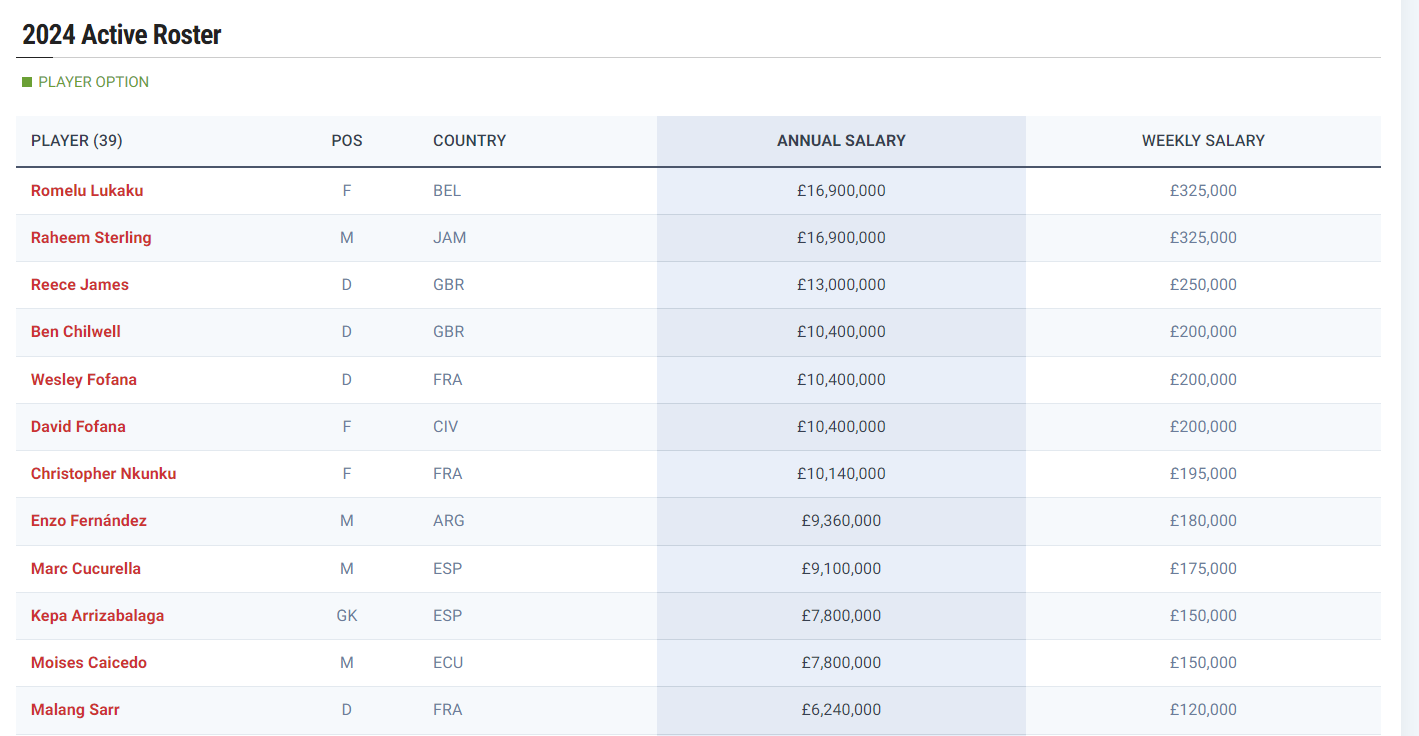Open Marc Cucurella's player page
This screenshot has width=1419, height=736.
pos(86,569)
